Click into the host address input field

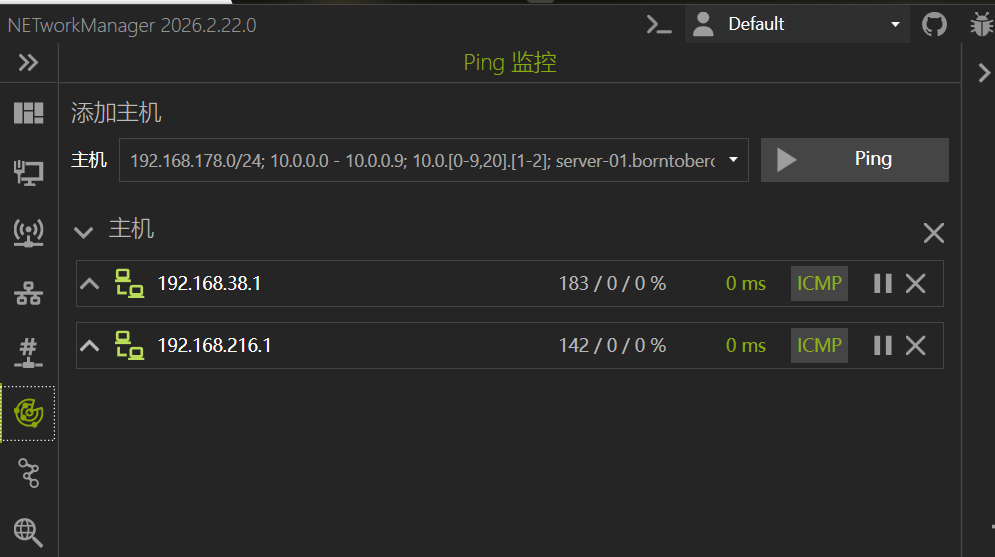point(420,160)
